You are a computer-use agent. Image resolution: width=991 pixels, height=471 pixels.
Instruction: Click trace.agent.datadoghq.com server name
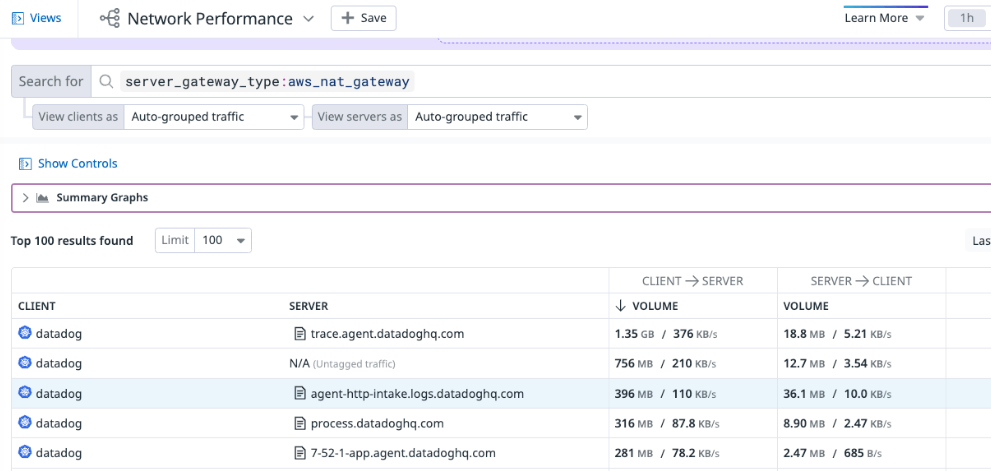pos(387,334)
